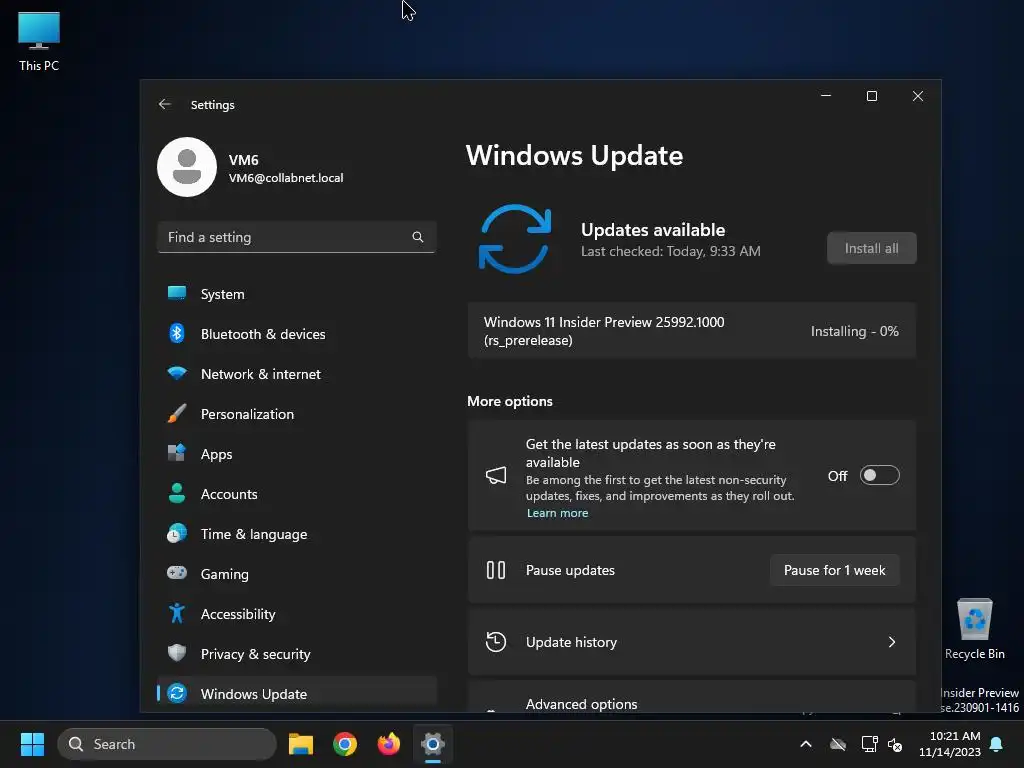Click the Pause updates pause icon
This screenshot has width=1024, height=768.
(x=496, y=570)
